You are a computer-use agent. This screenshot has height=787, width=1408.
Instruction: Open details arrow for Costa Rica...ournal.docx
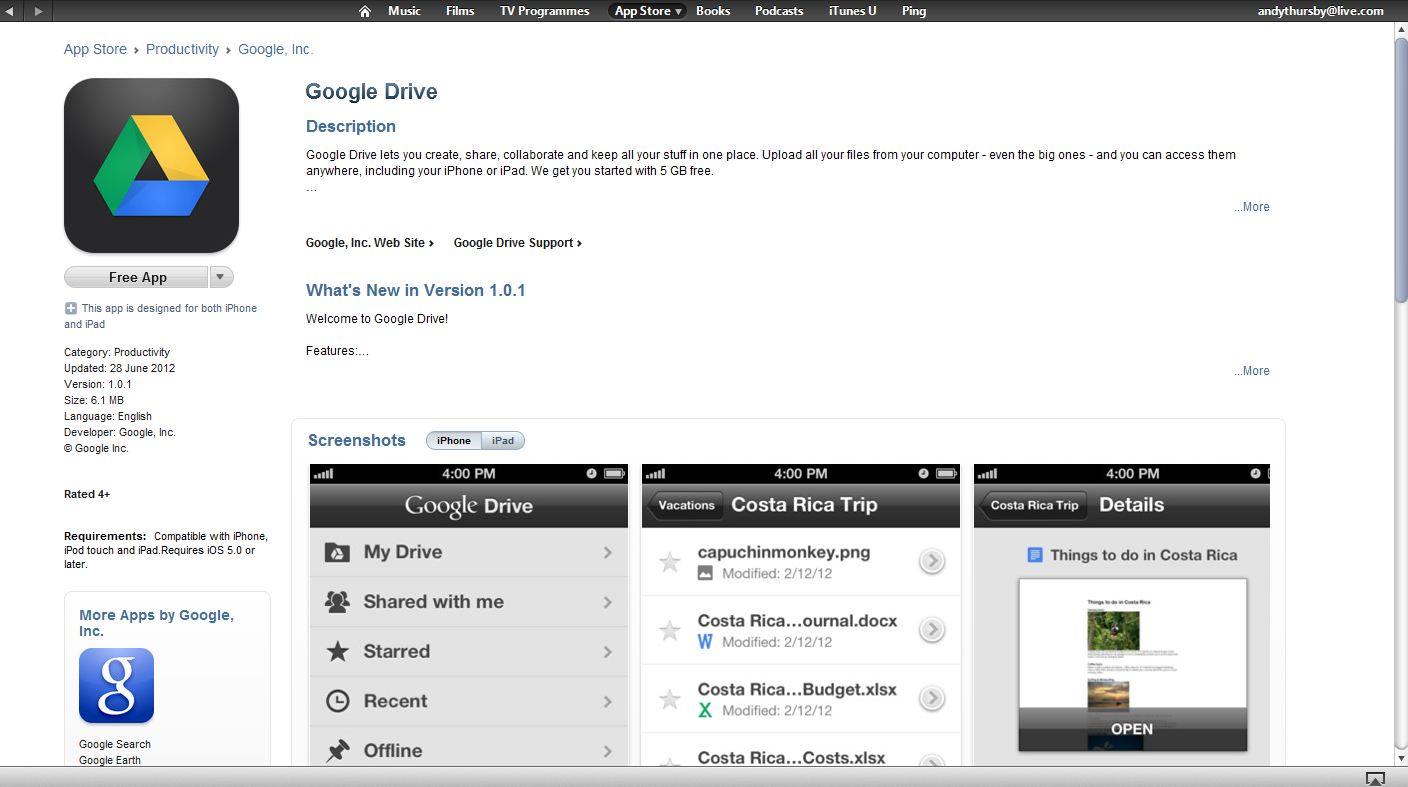click(x=932, y=630)
